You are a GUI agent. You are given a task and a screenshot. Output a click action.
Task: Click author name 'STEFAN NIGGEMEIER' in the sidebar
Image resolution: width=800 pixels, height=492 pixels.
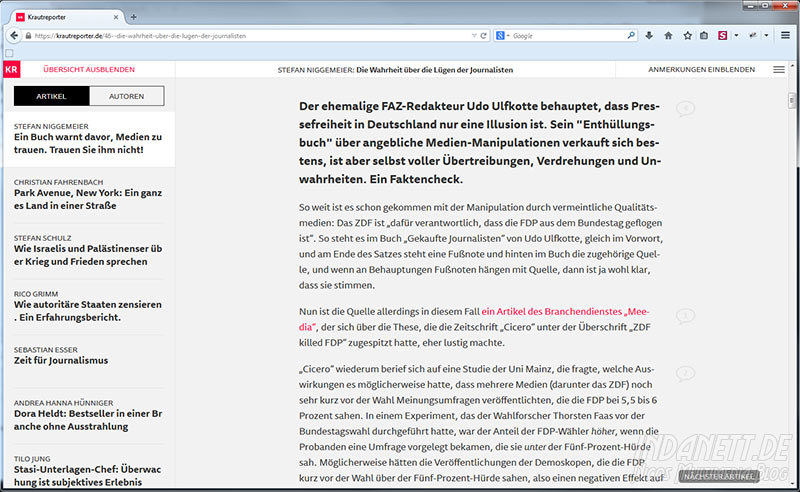pos(51,126)
